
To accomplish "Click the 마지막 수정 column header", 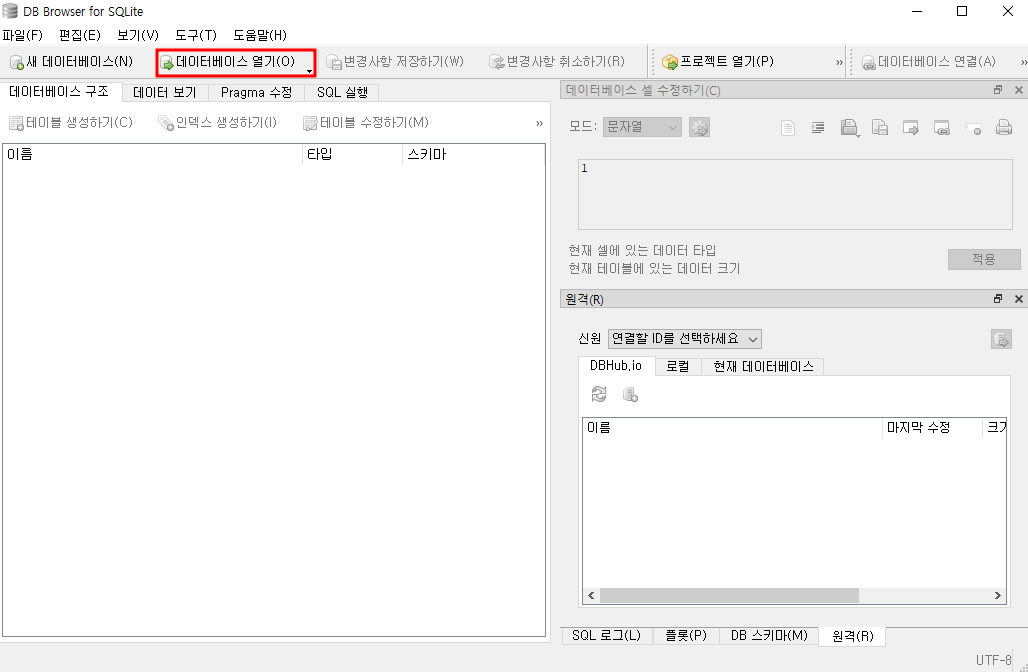I will tap(932, 428).
